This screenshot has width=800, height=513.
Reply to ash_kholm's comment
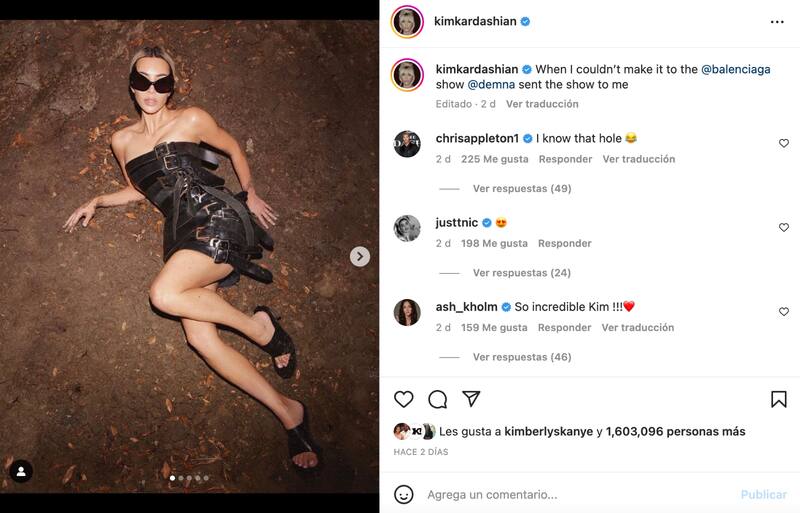[564, 327]
